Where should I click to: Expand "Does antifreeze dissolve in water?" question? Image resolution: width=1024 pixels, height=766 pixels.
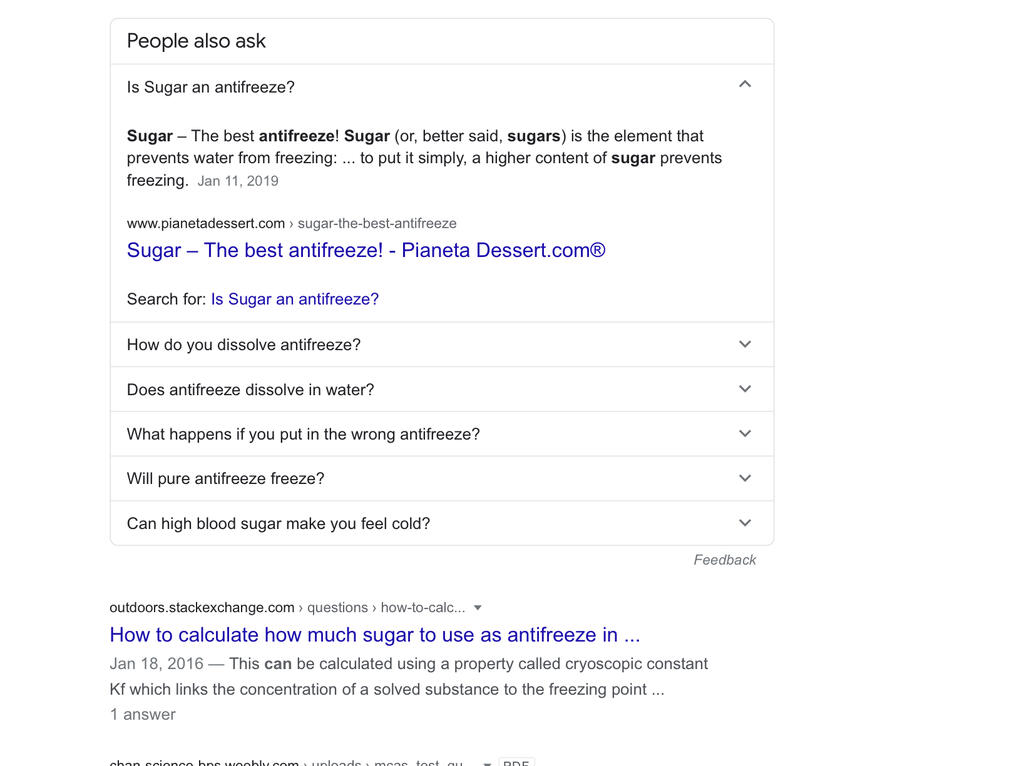(250, 390)
